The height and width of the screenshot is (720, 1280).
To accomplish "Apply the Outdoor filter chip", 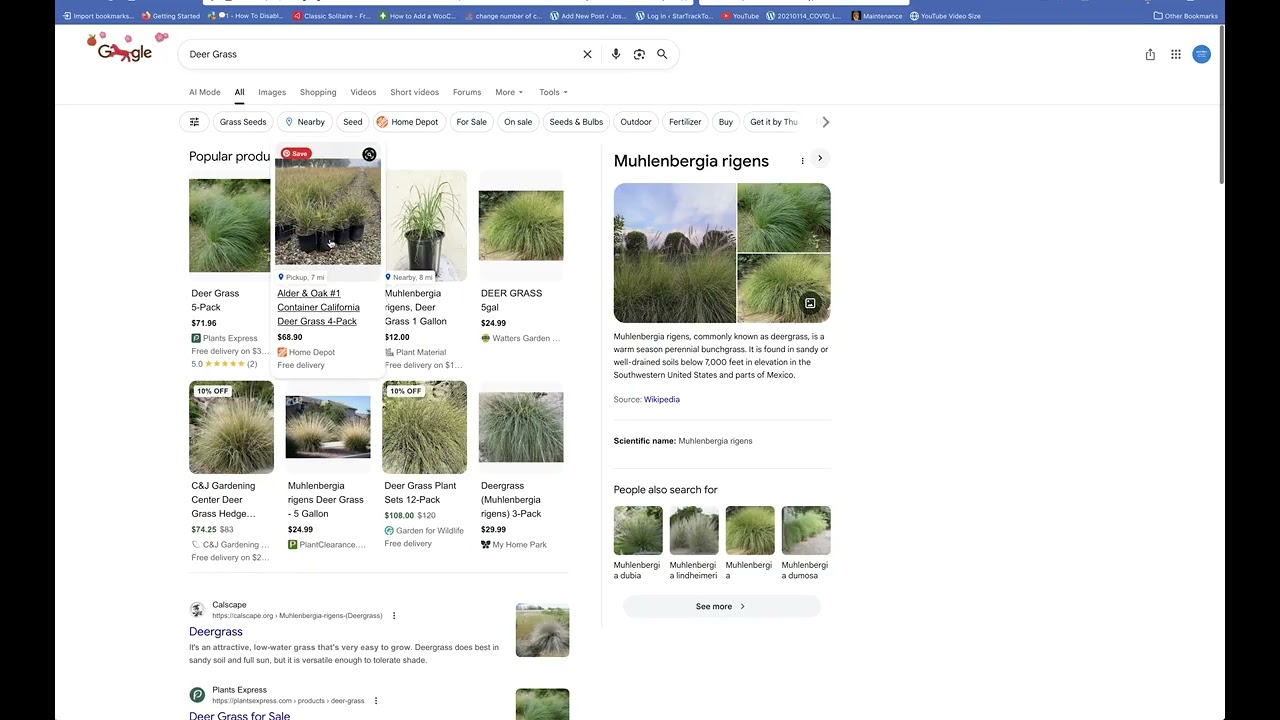I will (636, 122).
